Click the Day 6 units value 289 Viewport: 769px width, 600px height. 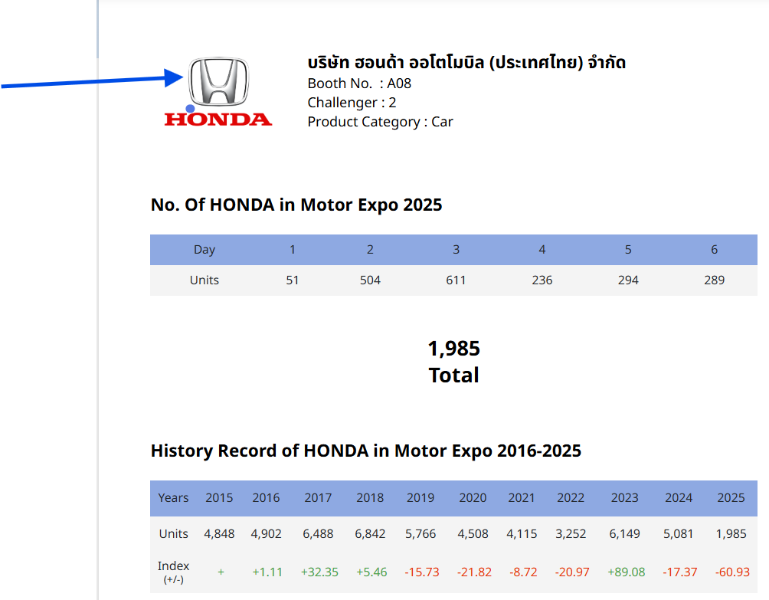point(714,280)
